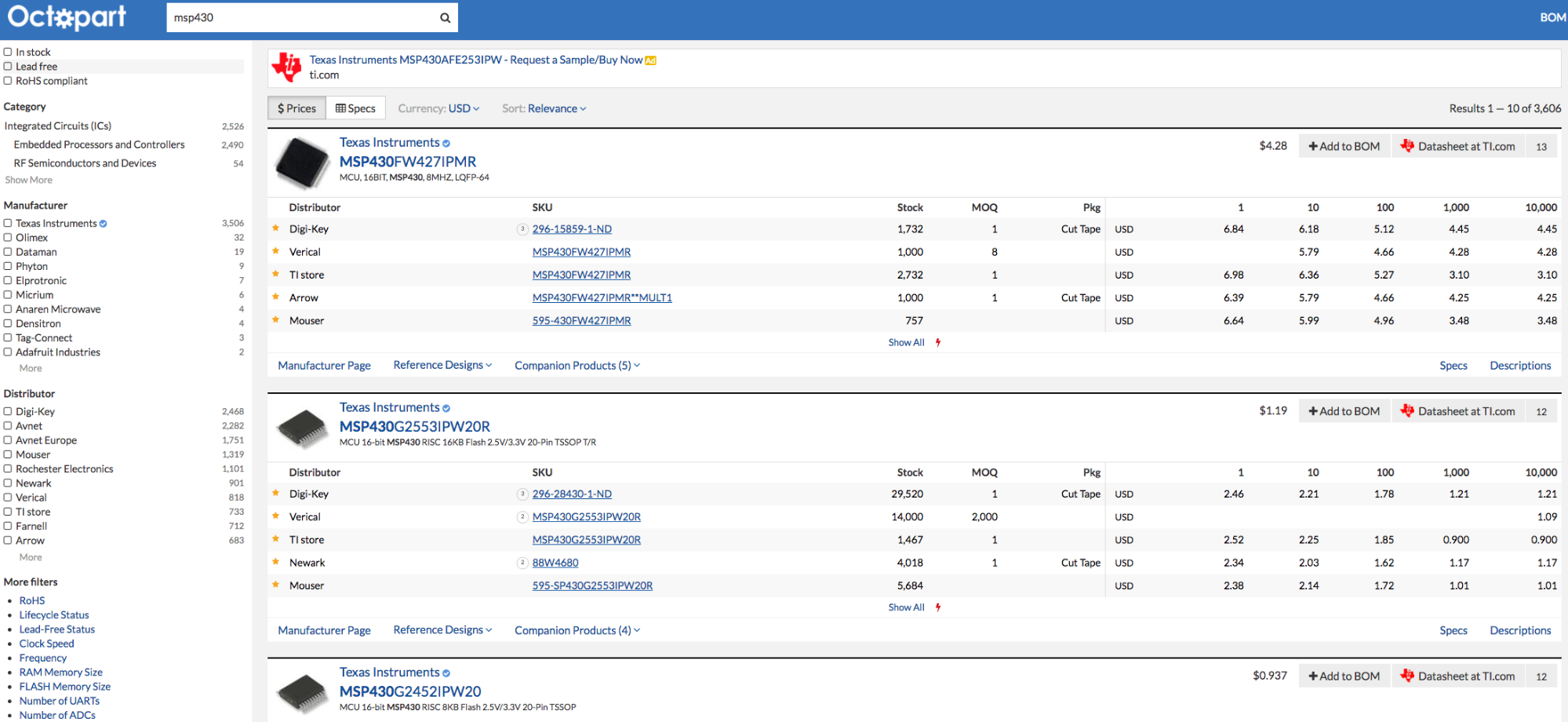Viewport: 1568px width, 722px height.
Task: Click the MSP430G2553IPW20R chip thumbnail
Action: [x=302, y=428]
